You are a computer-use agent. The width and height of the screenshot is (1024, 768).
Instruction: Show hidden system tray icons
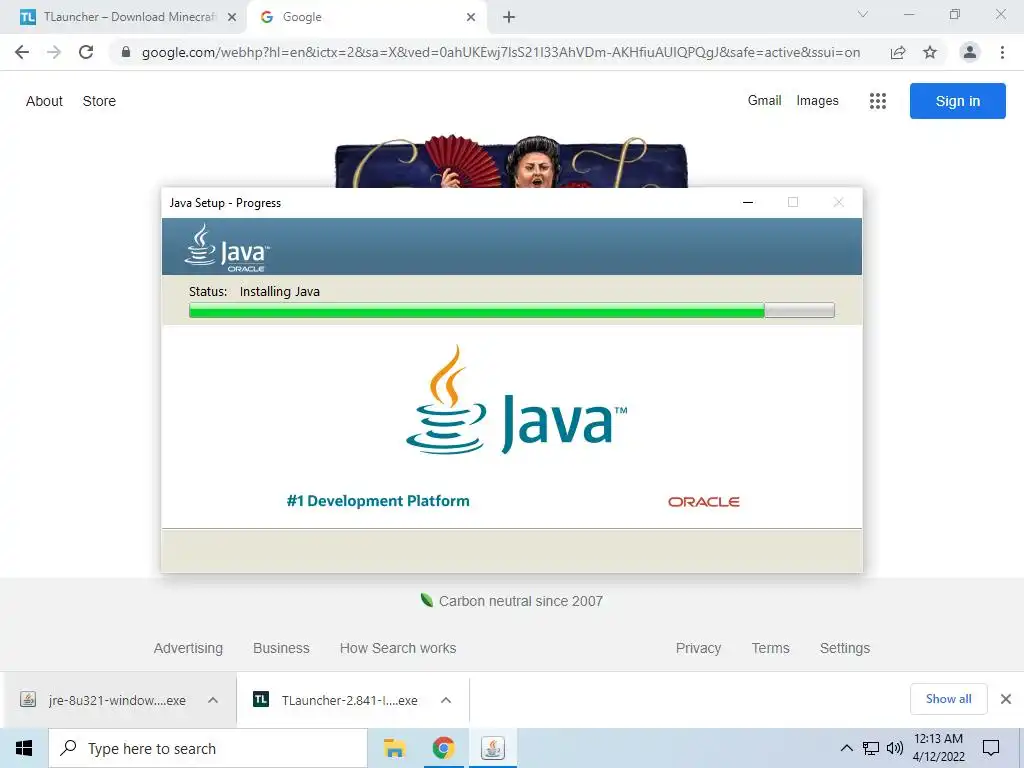846,748
